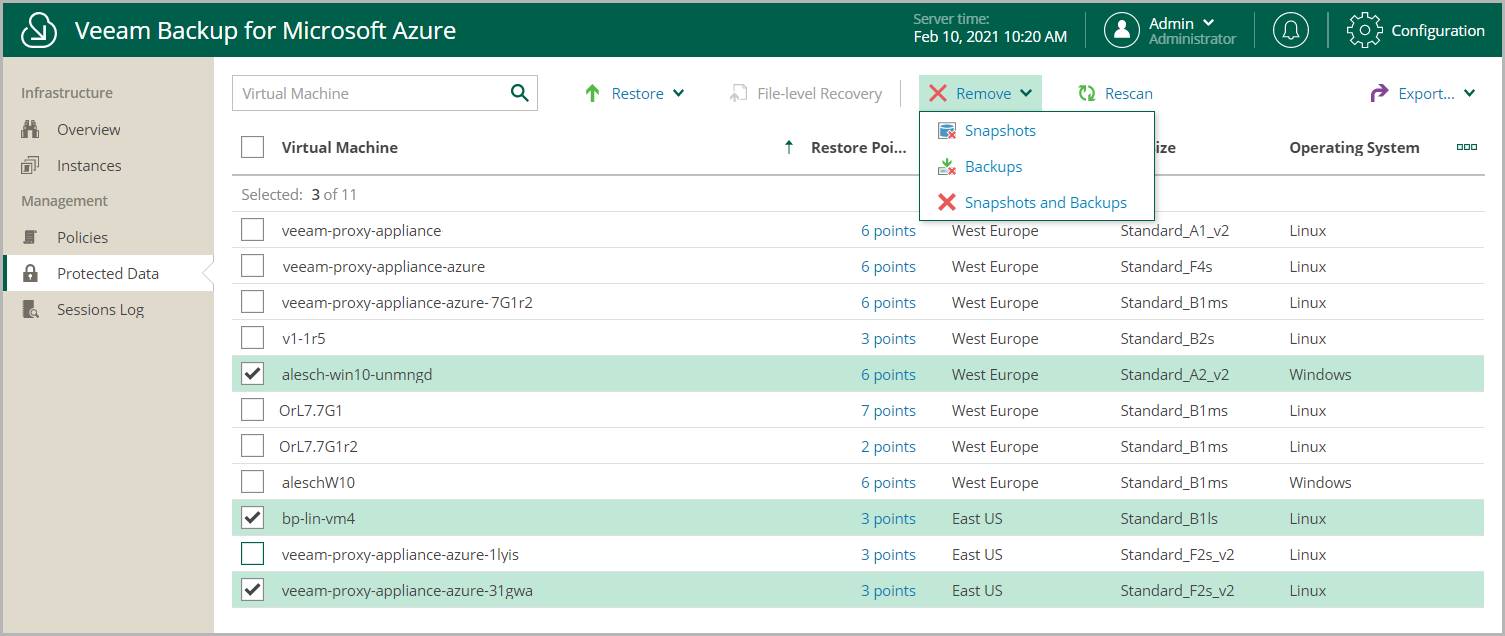The width and height of the screenshot is (1505, 636).
Task: Open the Admin account dropdown chevron
Action: [1208, 22]
